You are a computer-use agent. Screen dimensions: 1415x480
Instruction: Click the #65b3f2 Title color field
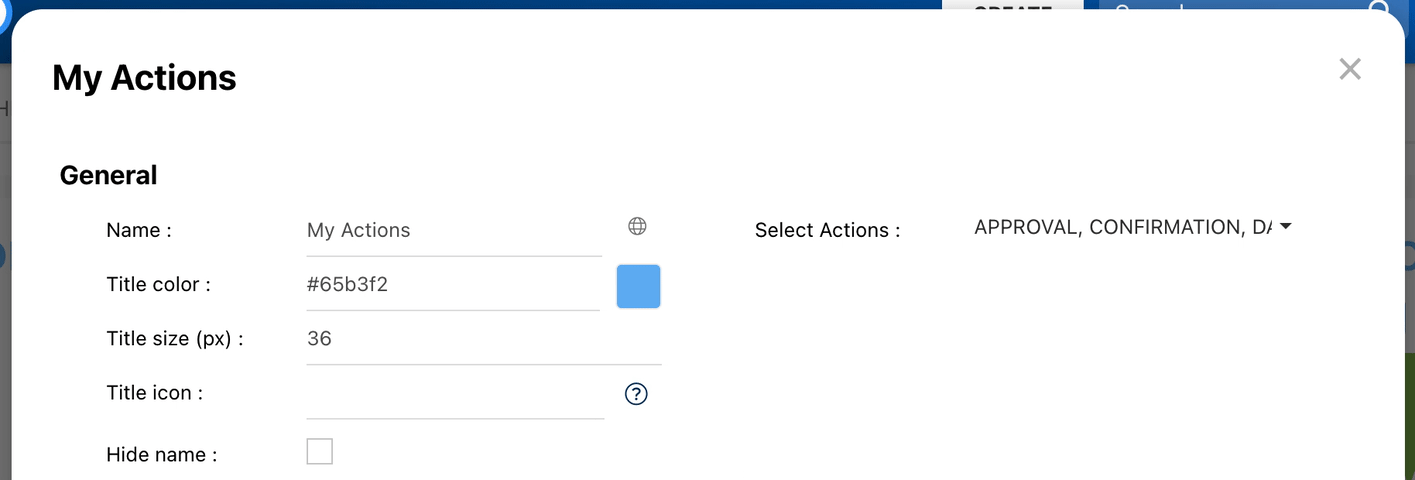(453, 284)
